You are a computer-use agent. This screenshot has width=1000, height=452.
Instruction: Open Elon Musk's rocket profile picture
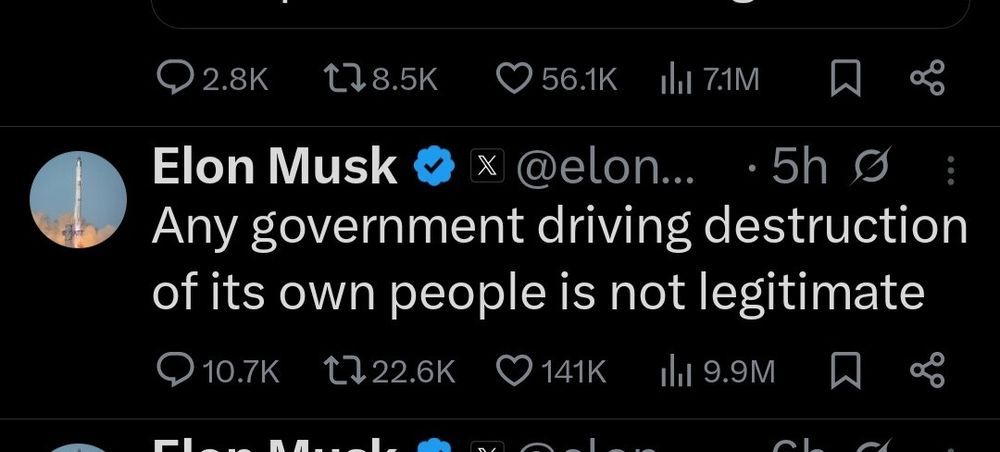coord(78,200)
